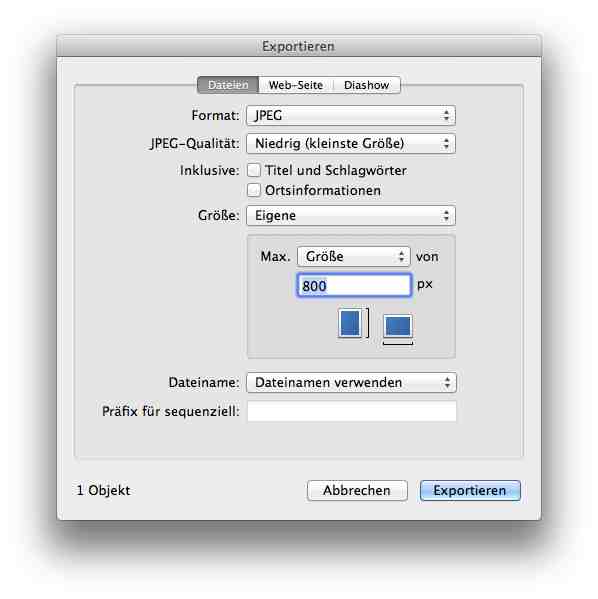Click the Format dropdown stepper arrows
This screenshot has width=598, height=599.
click(446, 115)
